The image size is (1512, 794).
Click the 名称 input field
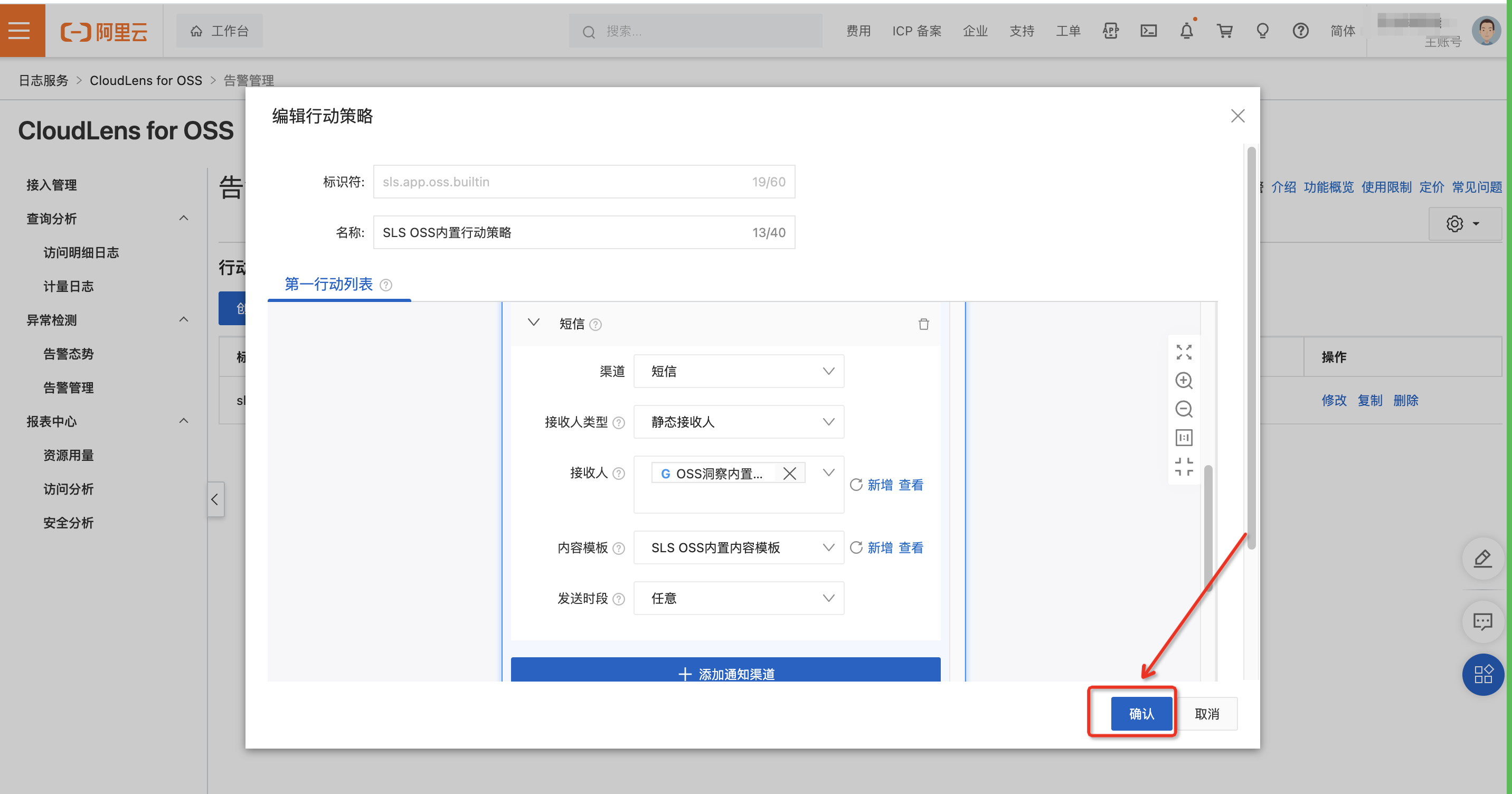click(x=563, y=232)
